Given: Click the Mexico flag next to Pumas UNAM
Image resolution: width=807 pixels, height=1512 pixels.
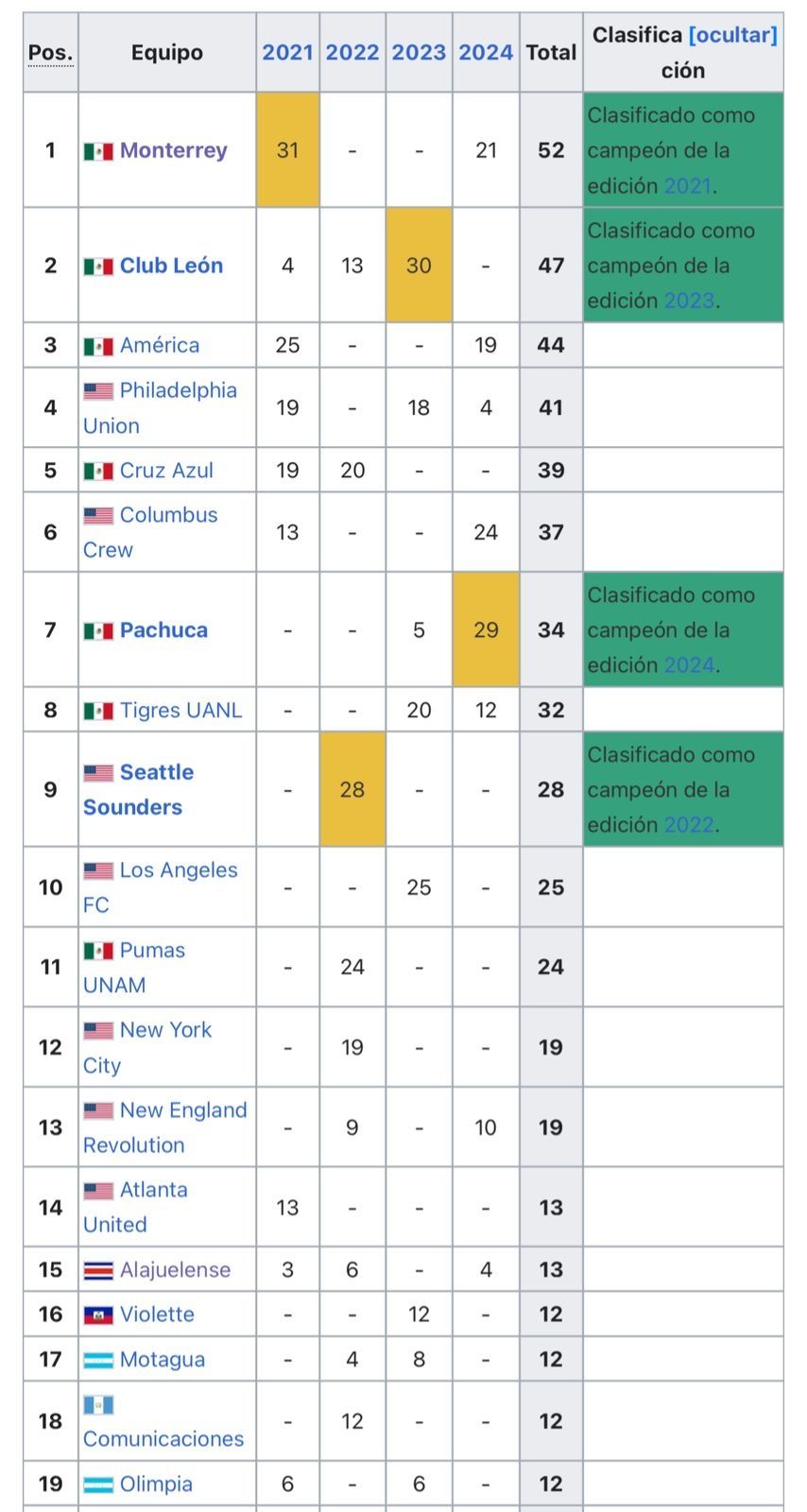Looking at the screenshot, I should (x=98, y=951).
